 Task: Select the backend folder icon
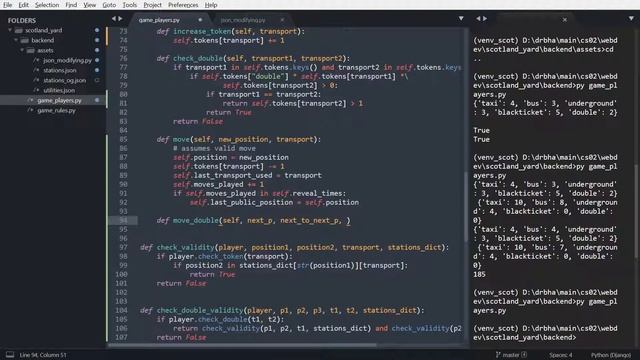(x=24, y=40)
